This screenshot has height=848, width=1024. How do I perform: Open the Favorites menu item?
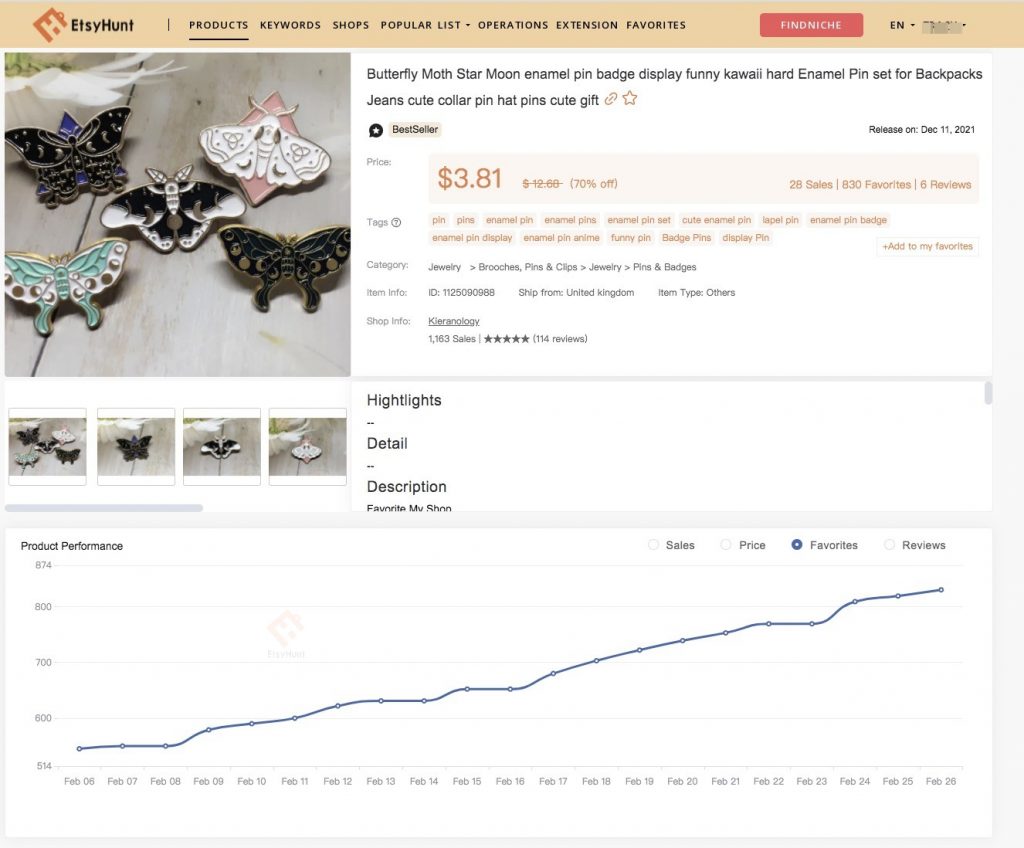click(656, 25)
